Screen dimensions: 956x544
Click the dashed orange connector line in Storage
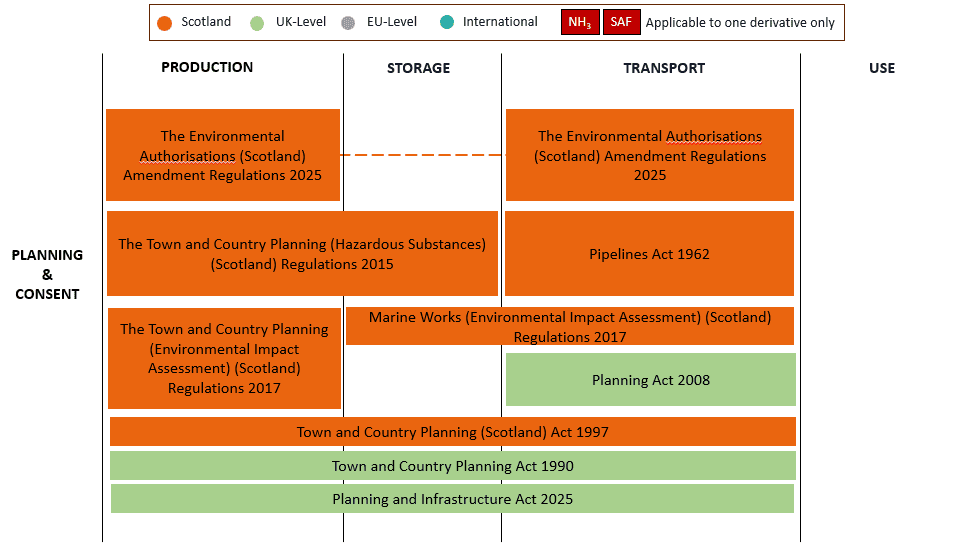pyautogui.click(x=423, y=155)
